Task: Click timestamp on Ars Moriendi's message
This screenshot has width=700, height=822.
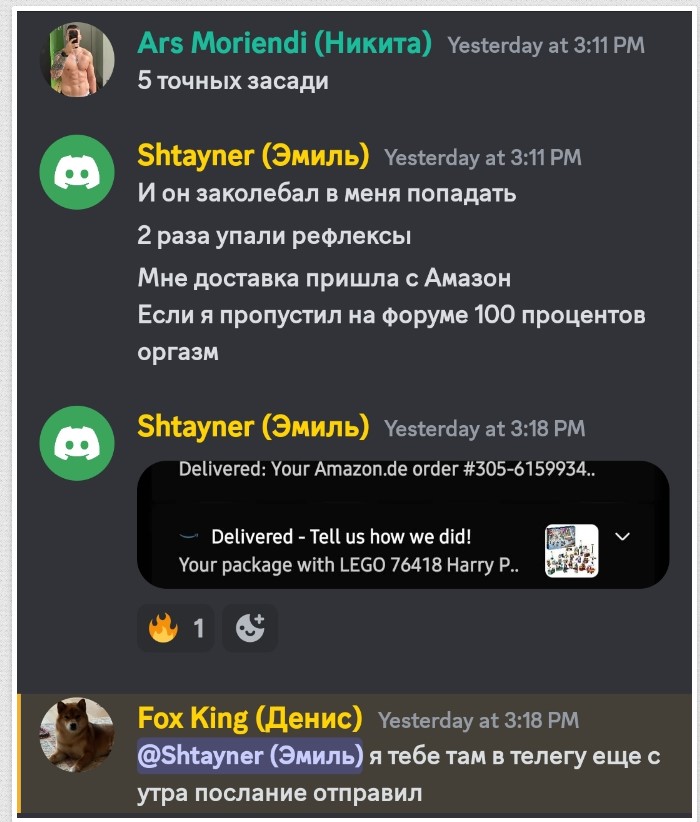Action: (x=546, y=45)
